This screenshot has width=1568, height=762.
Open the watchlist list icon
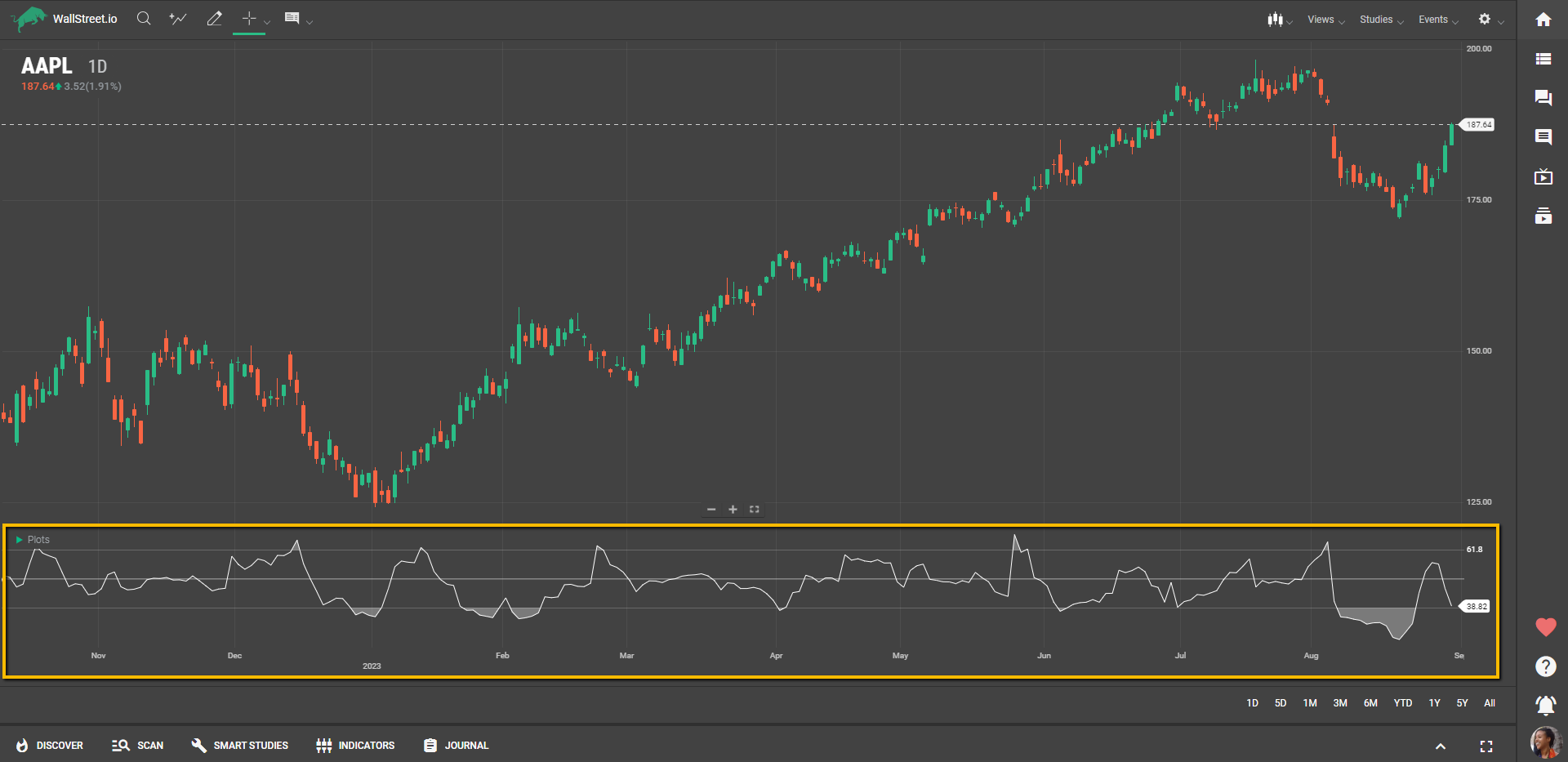coord(1543,59)
